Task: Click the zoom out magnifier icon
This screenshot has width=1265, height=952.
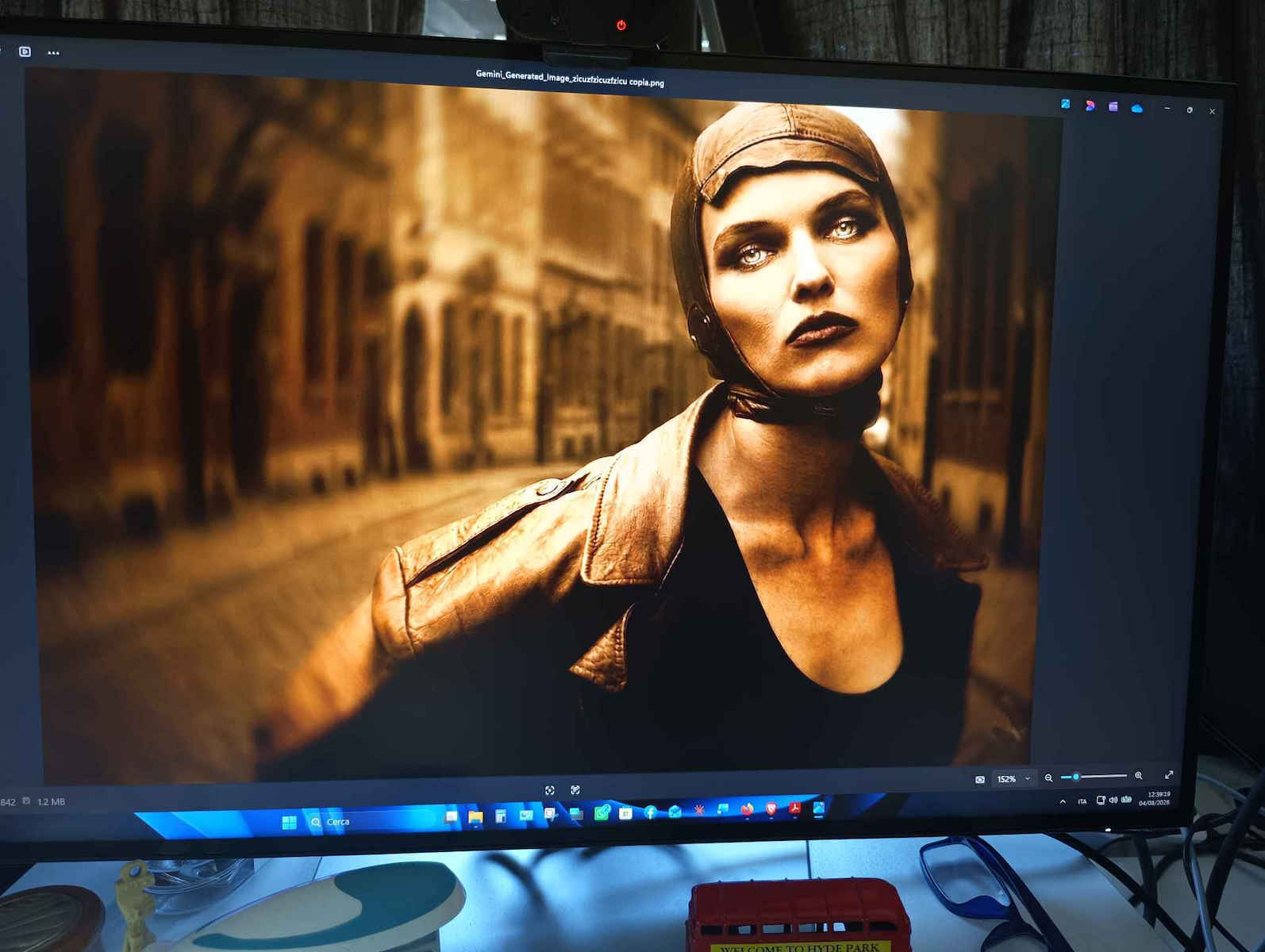Action: [x=1048, y=777]
